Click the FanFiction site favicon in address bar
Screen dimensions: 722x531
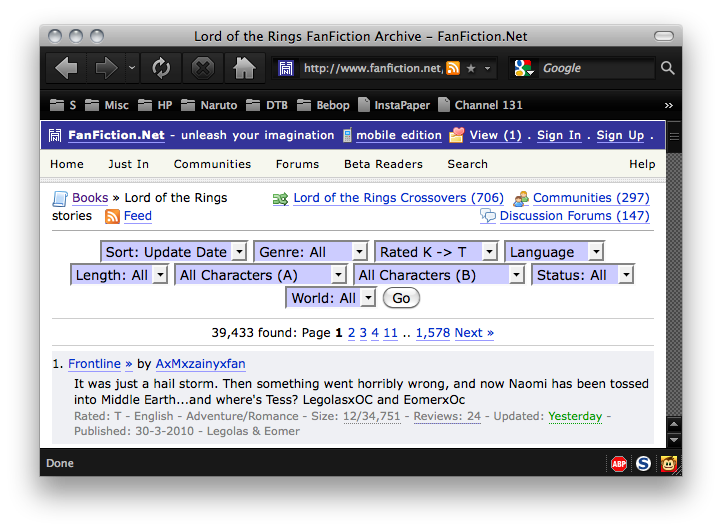[286, 68]
